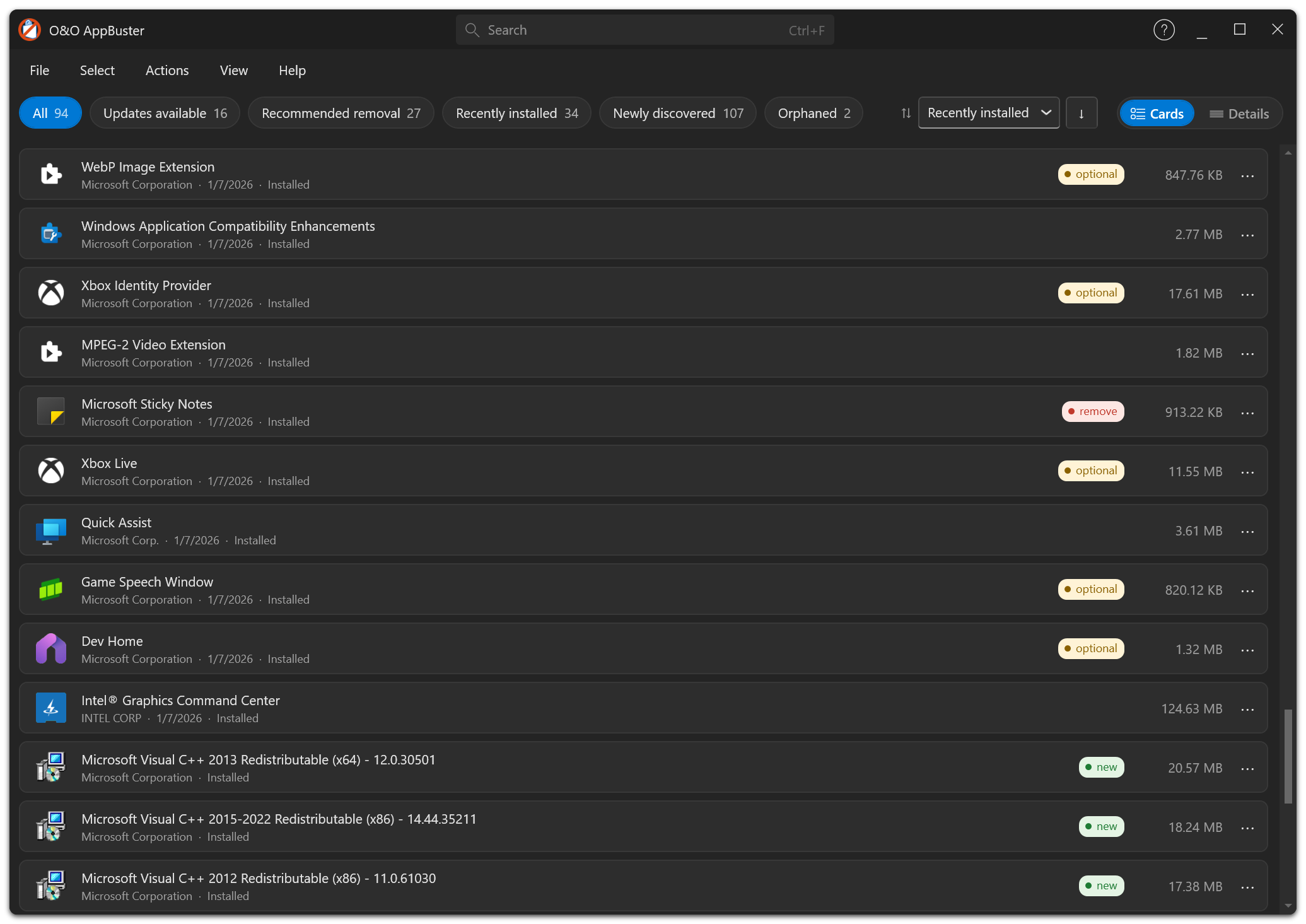The image size is (1306, 924).
Task: Open more options for Intel Graphics Command Center
Action: pos(1247,709)
